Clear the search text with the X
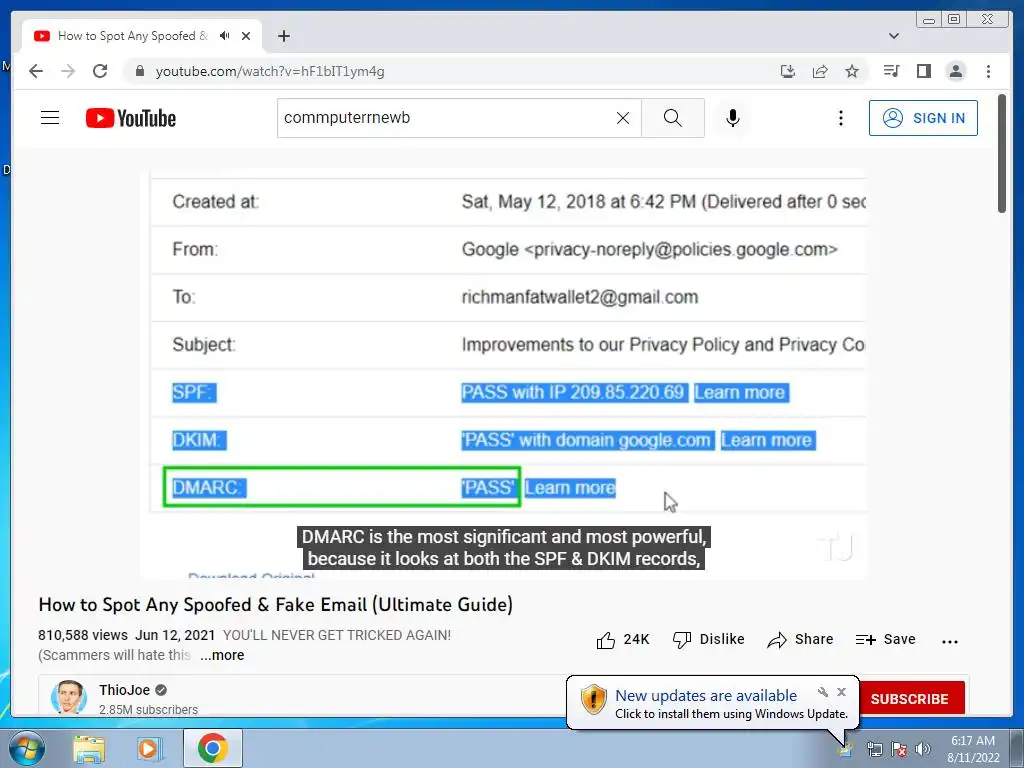The height and width of the screenshot is (768, 1024). coord(623,118)
